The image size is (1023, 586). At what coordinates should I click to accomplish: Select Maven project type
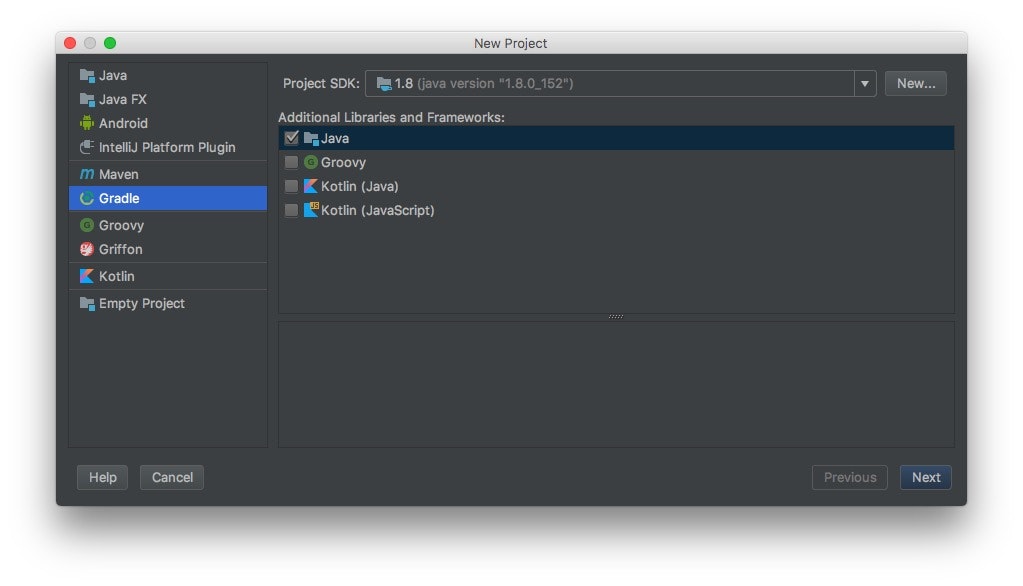tap(168, 174)
